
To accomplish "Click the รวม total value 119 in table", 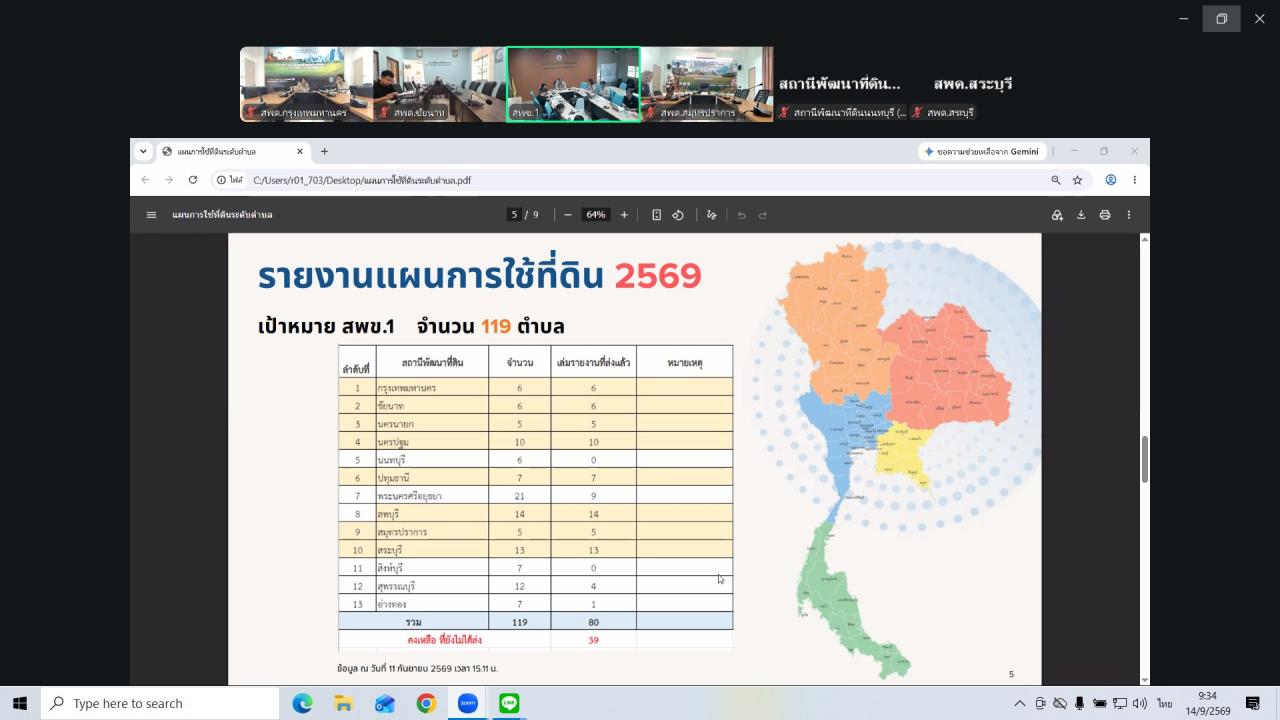I will 519,622.
